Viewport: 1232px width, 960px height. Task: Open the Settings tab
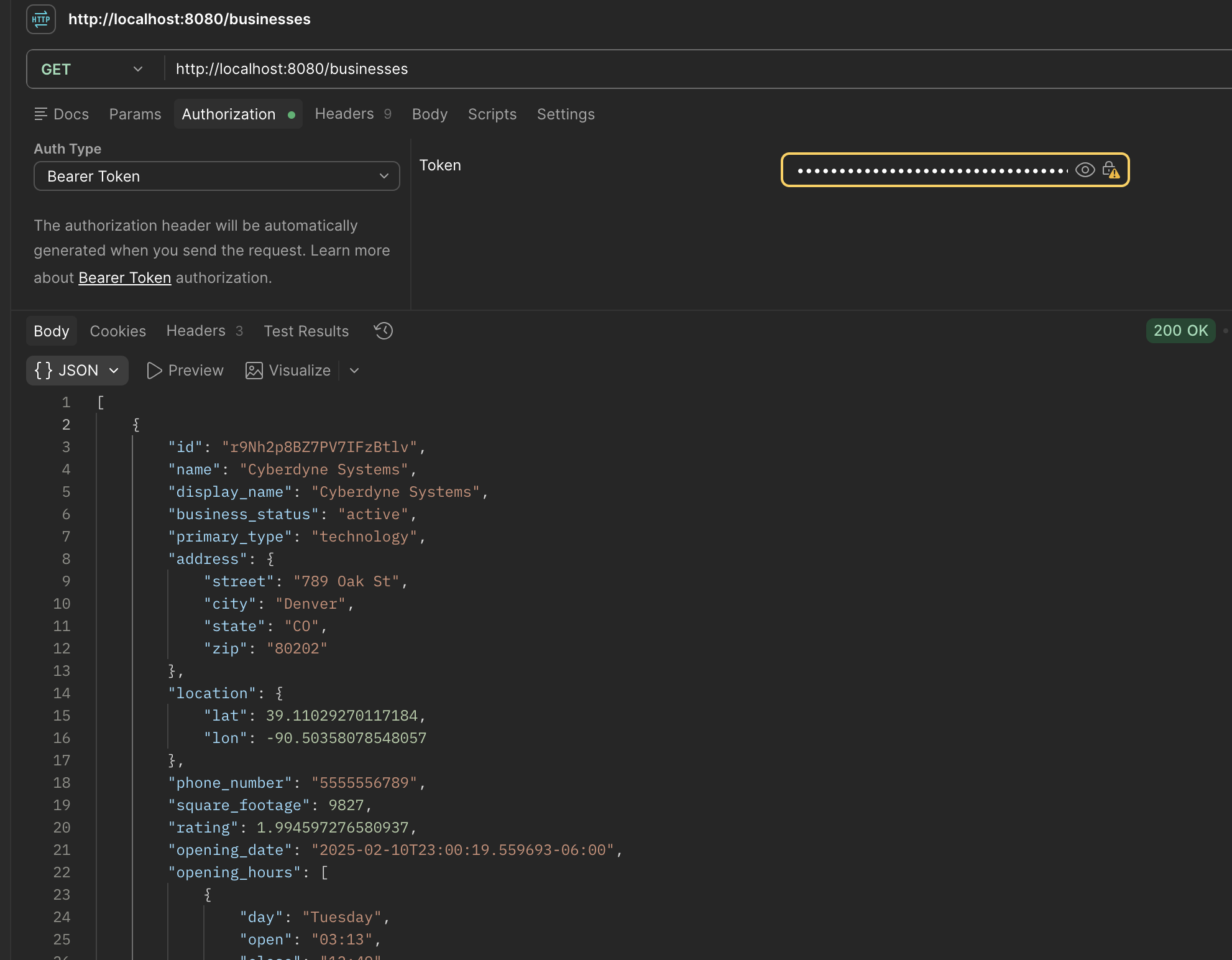click(566, 114)
